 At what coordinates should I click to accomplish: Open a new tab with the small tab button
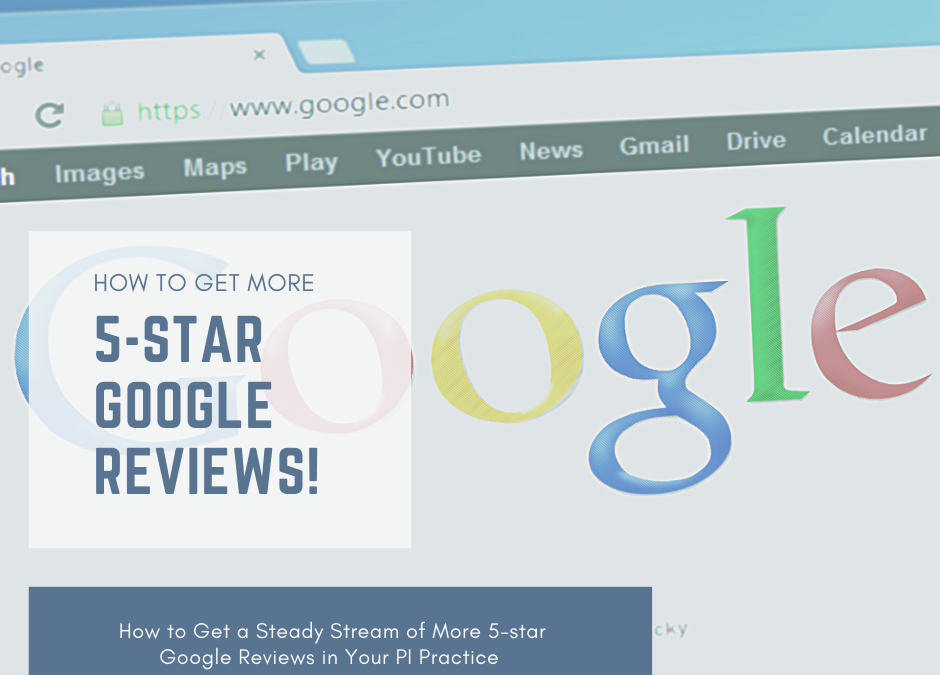click(326, 52)
